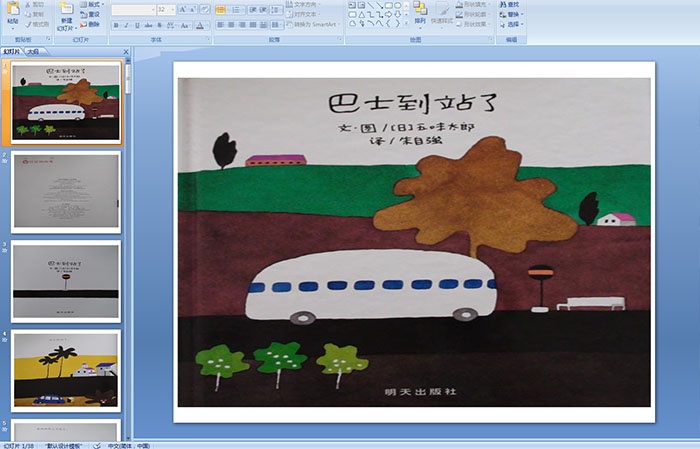Open the Arrange (排列) menu
This screenshot has width=700, height=449.
pyautogui.click(x=420, y=14)
